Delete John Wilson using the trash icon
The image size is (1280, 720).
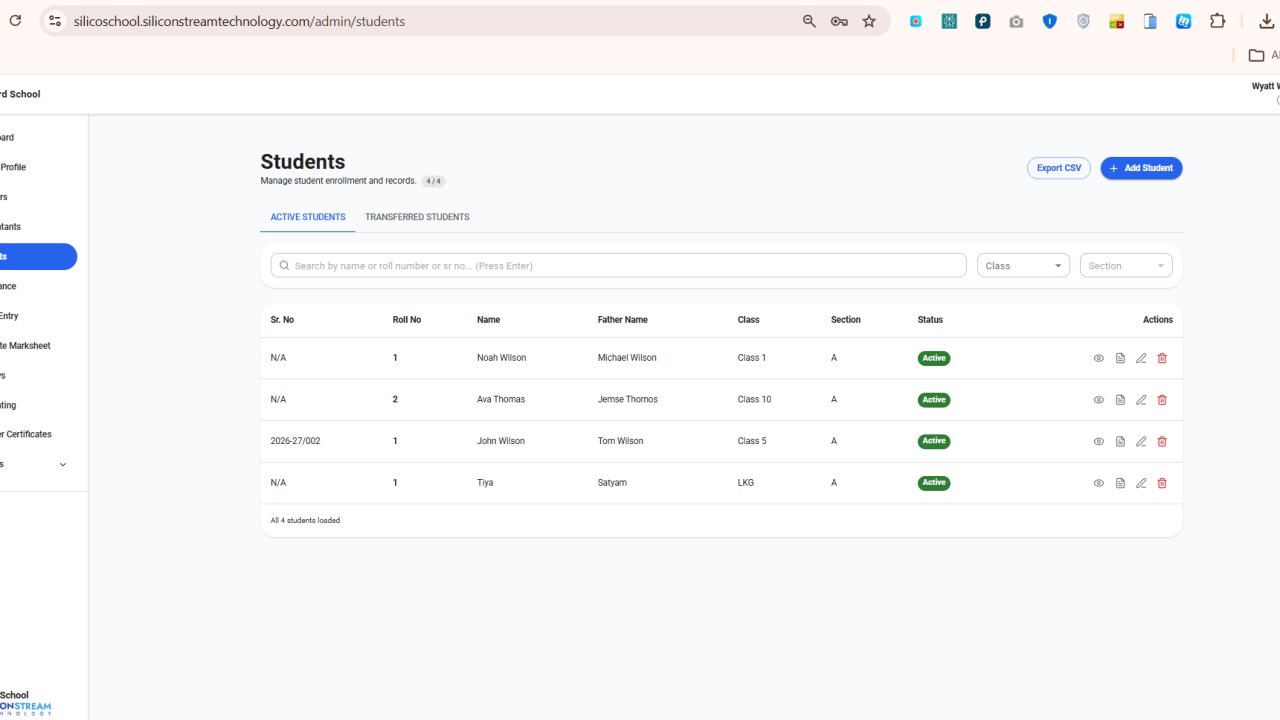pyautogui.click(x=1162, y=441)
